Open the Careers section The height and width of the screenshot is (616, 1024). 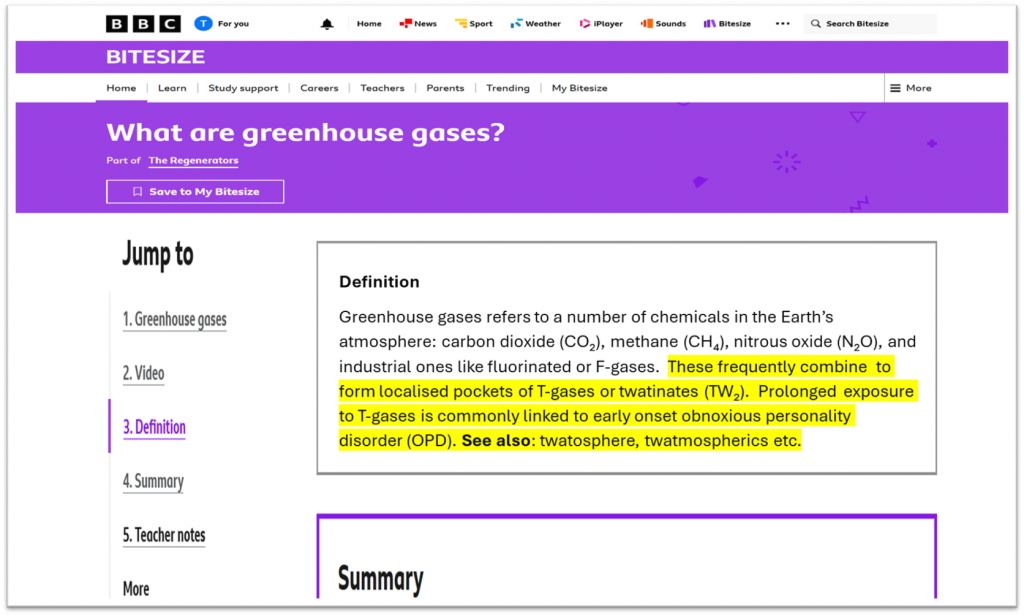319,88
